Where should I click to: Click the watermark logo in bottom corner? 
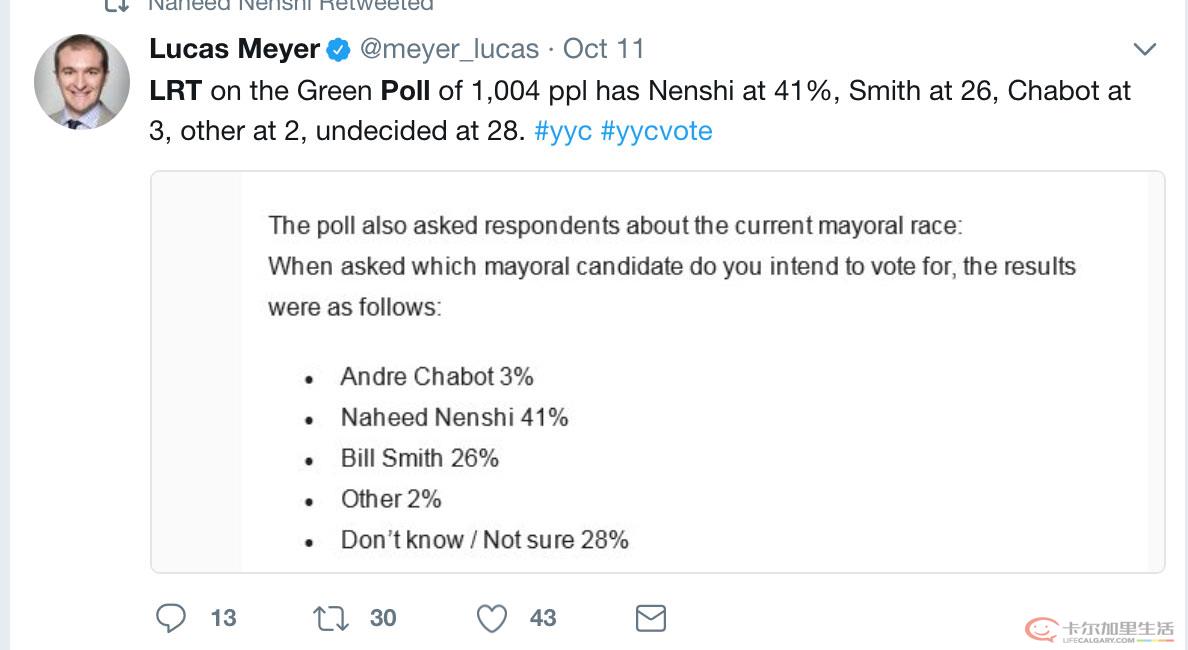click(x=1099, y=628)
